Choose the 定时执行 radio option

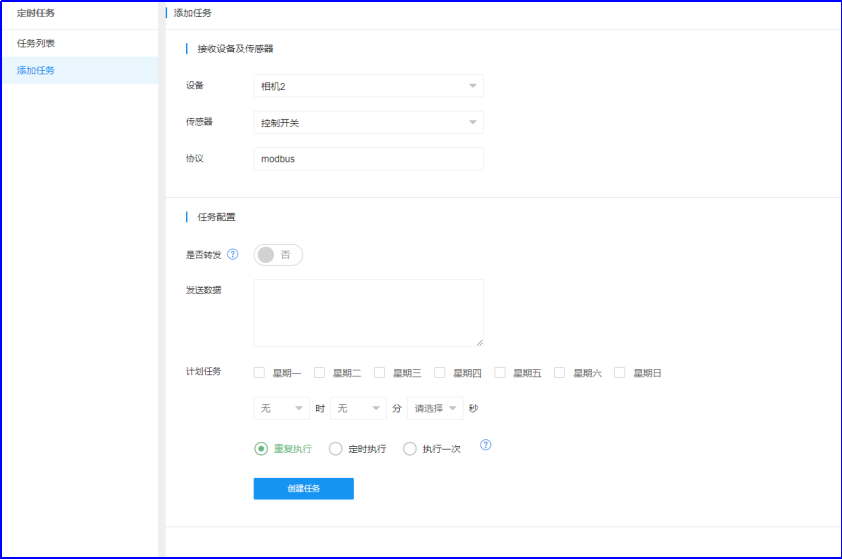336,449
